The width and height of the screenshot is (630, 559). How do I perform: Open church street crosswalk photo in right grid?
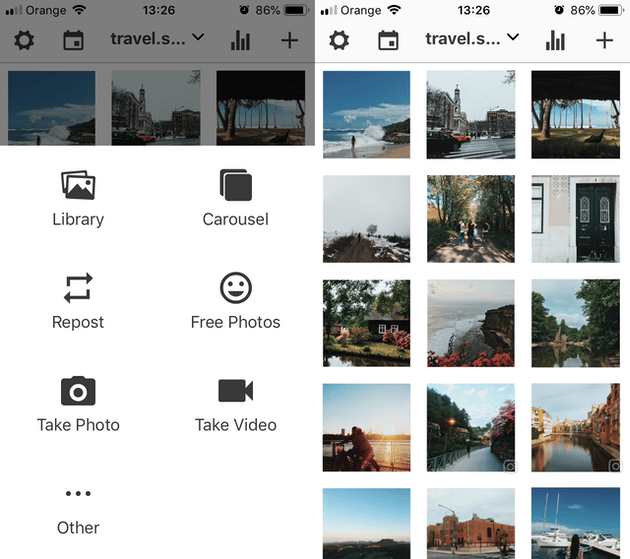471,115
